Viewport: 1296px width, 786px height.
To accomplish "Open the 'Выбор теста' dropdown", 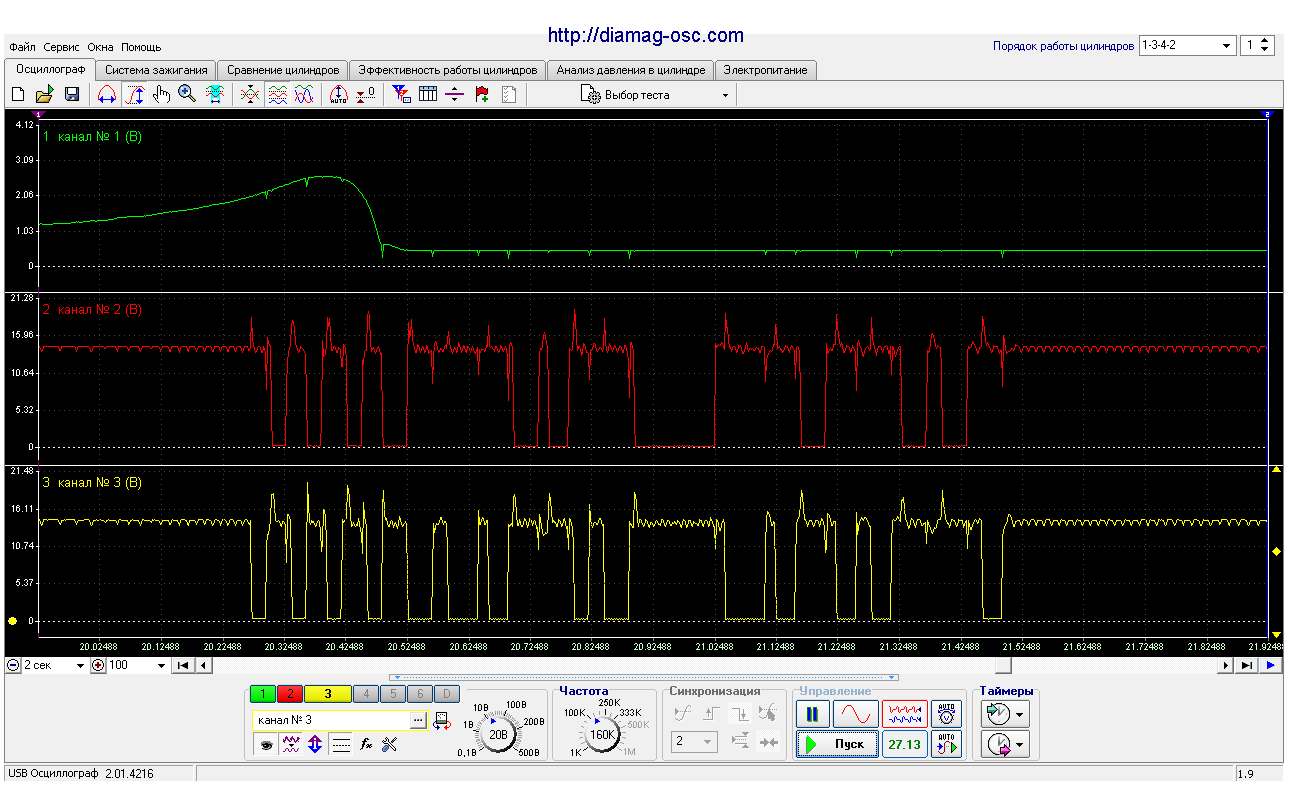I will [x=656, y=95].
